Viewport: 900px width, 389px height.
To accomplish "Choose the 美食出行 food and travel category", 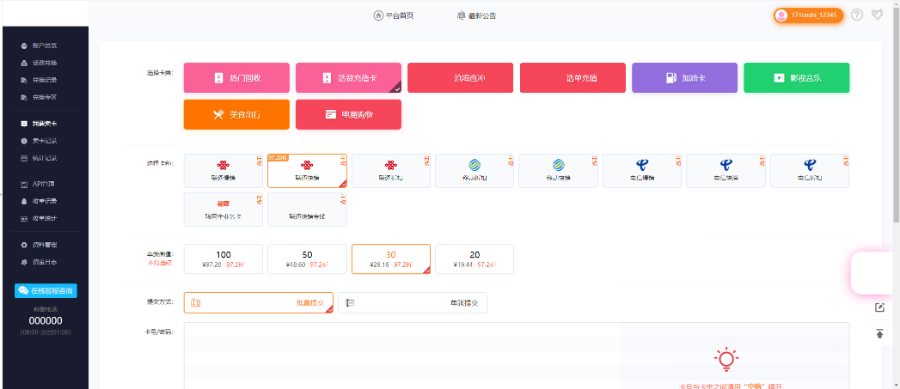I will 236,114.
